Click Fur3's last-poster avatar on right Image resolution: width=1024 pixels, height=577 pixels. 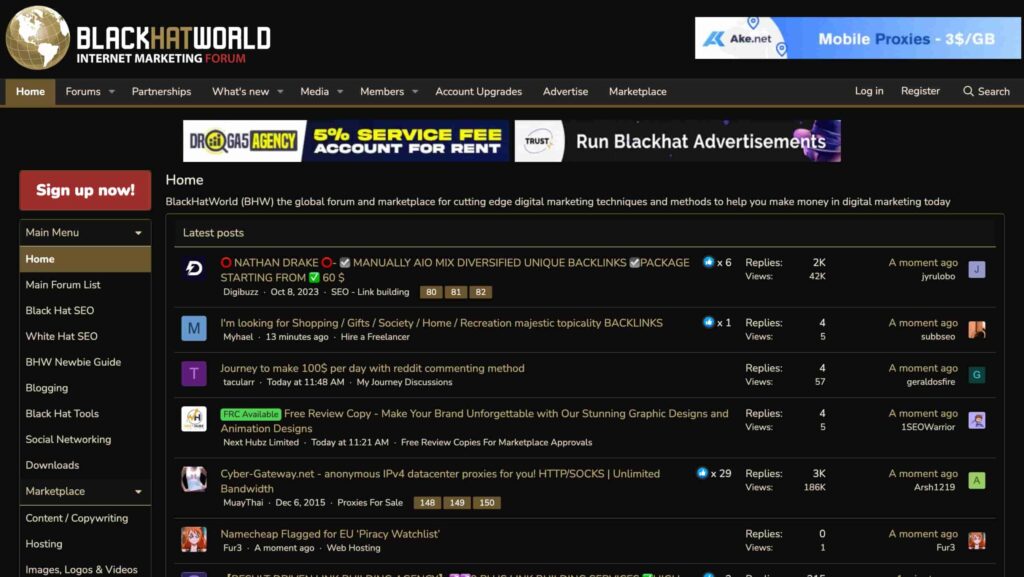977,540
